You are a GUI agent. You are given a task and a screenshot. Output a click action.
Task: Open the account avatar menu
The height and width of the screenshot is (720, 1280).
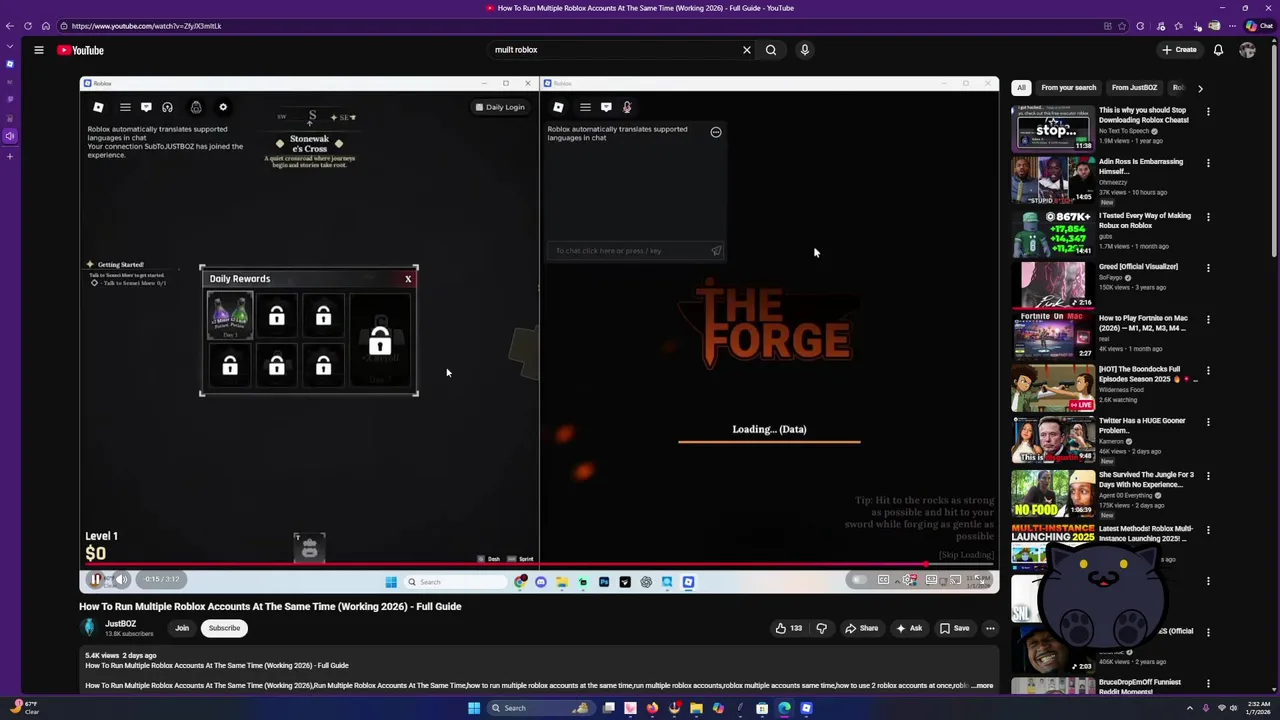[x=1247, y=50]
